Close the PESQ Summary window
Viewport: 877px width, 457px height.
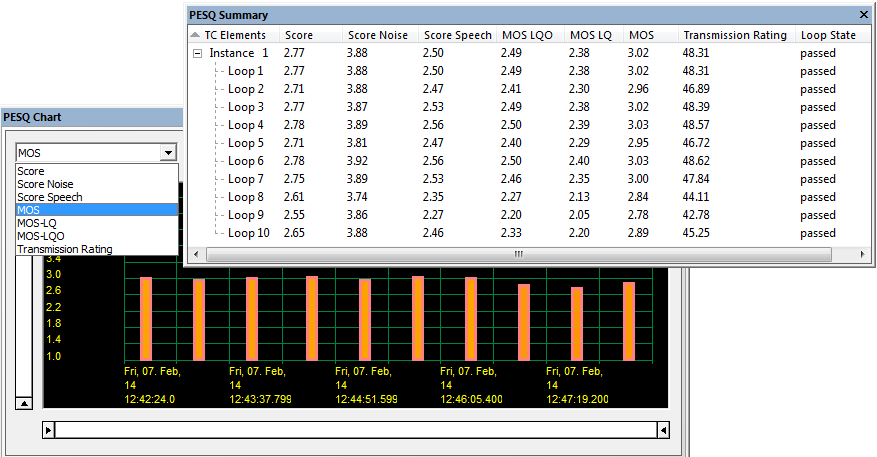(x=864, y=15)
